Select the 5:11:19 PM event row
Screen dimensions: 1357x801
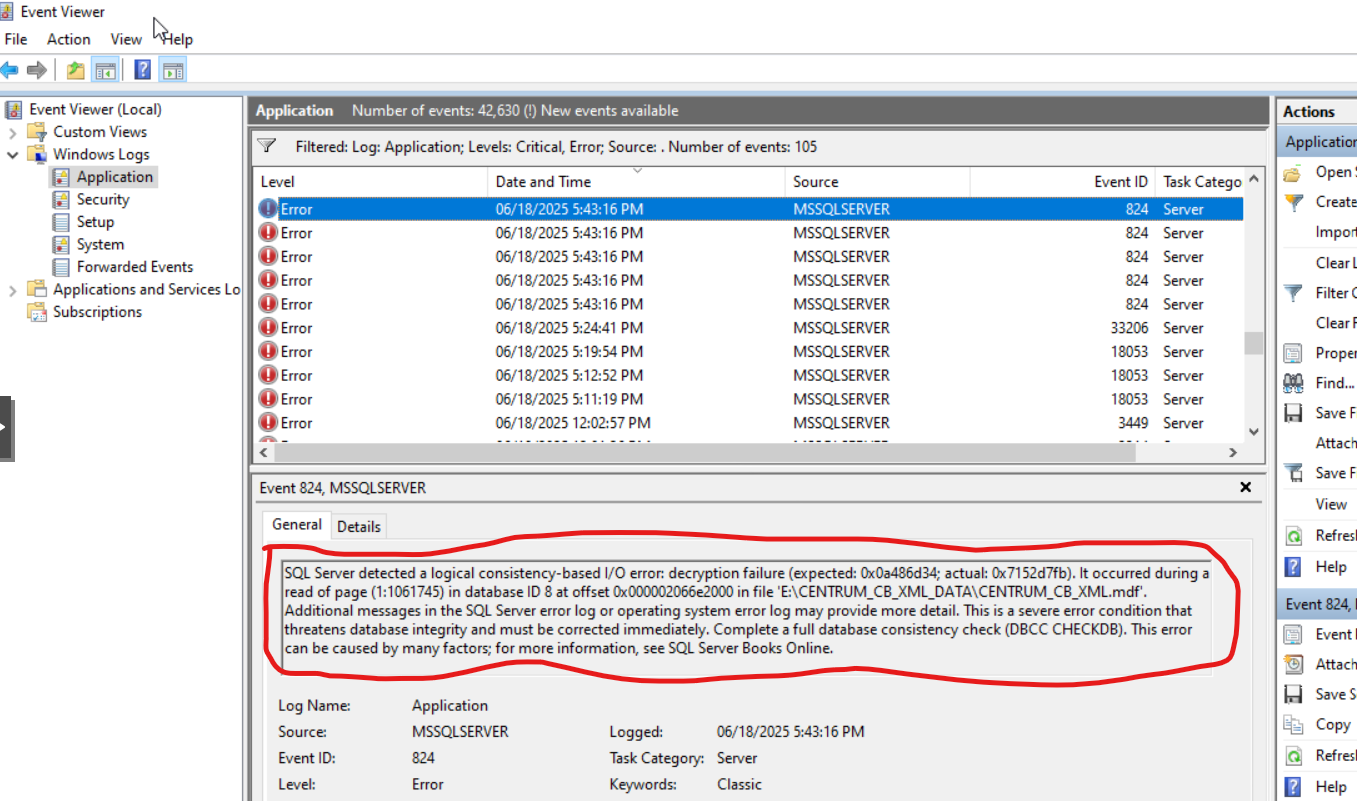tap(749, 399)
